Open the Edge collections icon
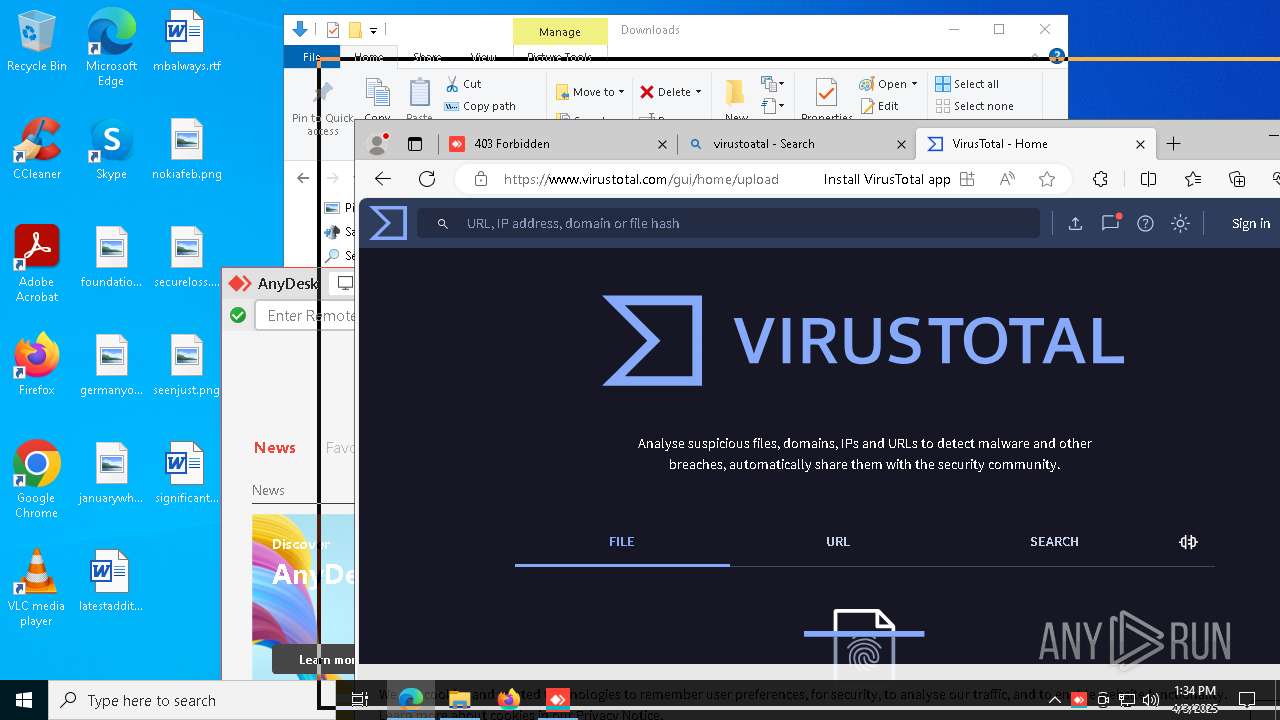 pos(1237,179)
